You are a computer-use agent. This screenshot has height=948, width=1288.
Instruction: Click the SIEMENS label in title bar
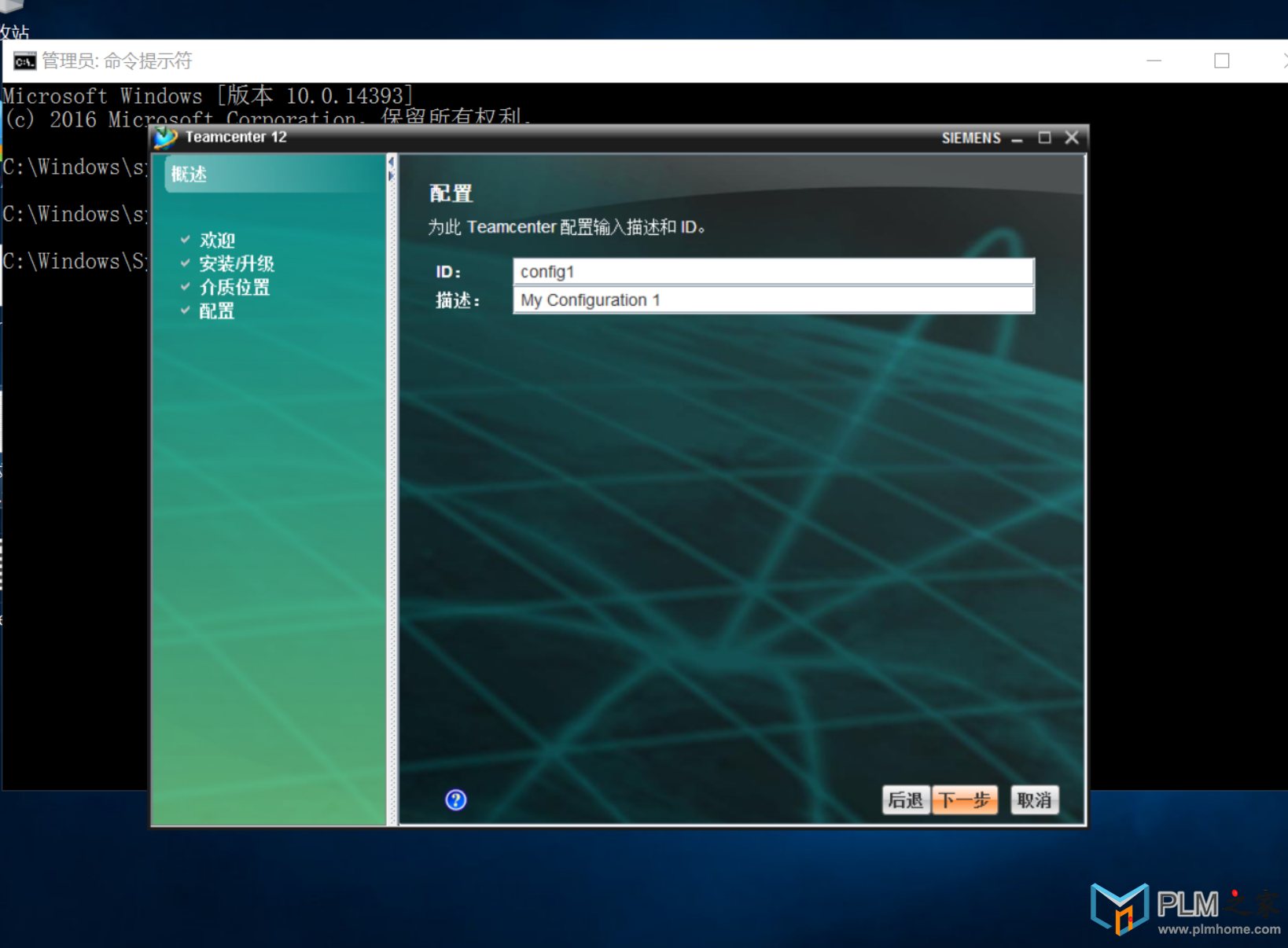971,138
